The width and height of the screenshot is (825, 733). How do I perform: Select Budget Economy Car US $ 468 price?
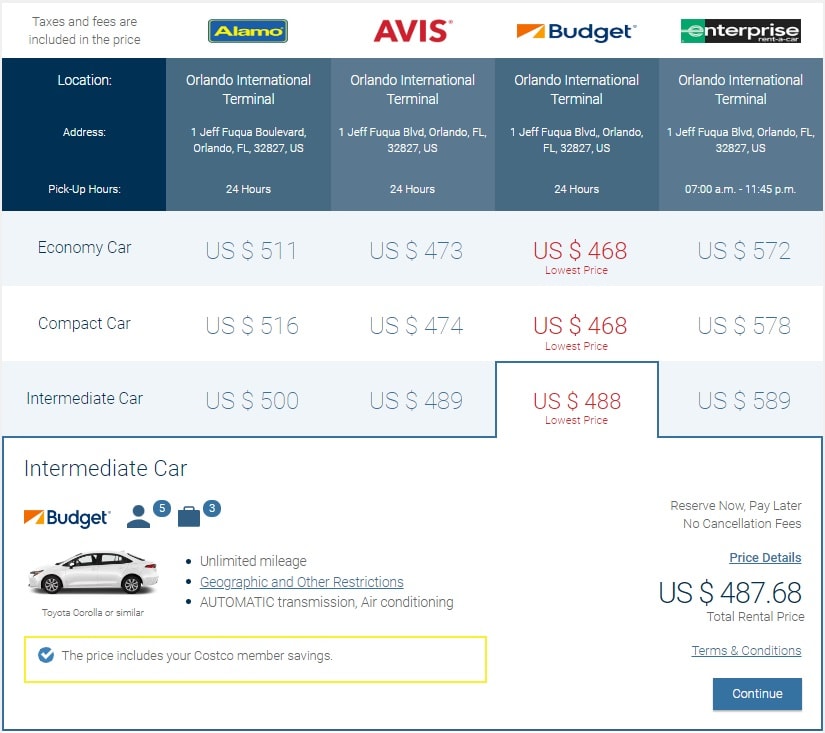(x=580, y=250)
